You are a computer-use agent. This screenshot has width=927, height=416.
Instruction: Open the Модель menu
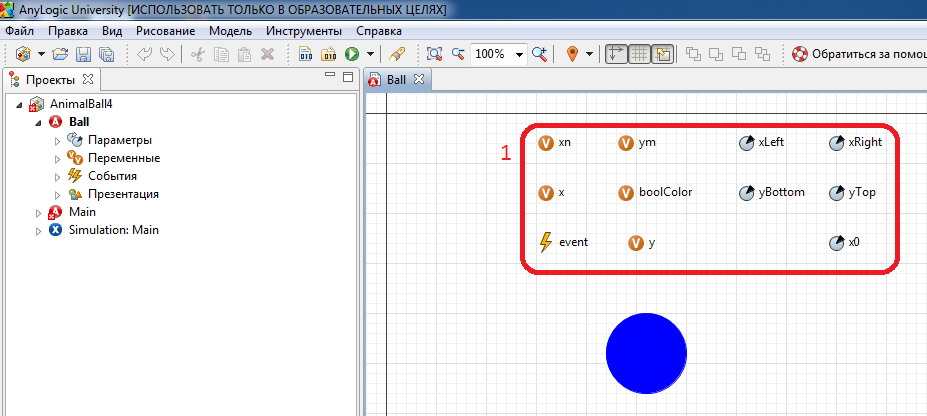tap(231, 31)
